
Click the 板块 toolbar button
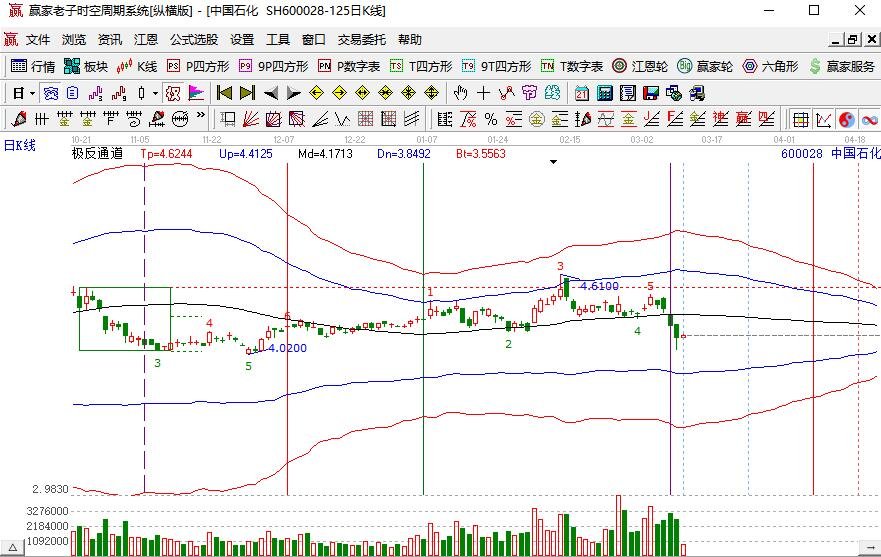[85, 66]
